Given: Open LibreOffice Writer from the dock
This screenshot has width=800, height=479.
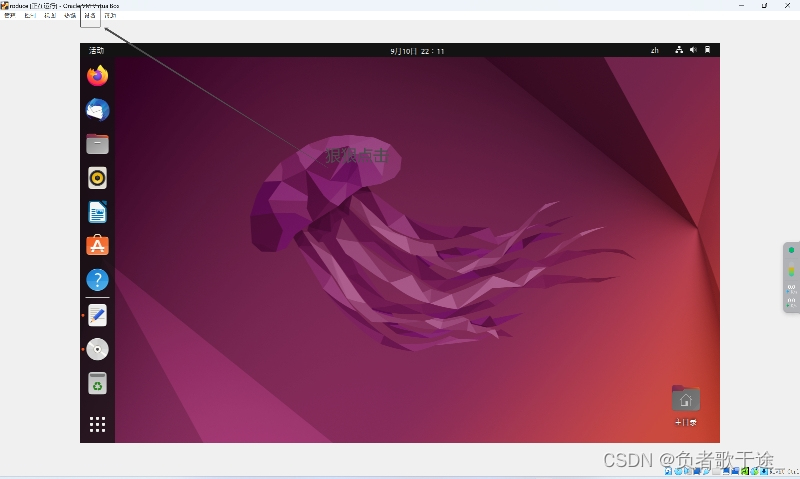Looking at the screenshot, I should pos(97,212).
